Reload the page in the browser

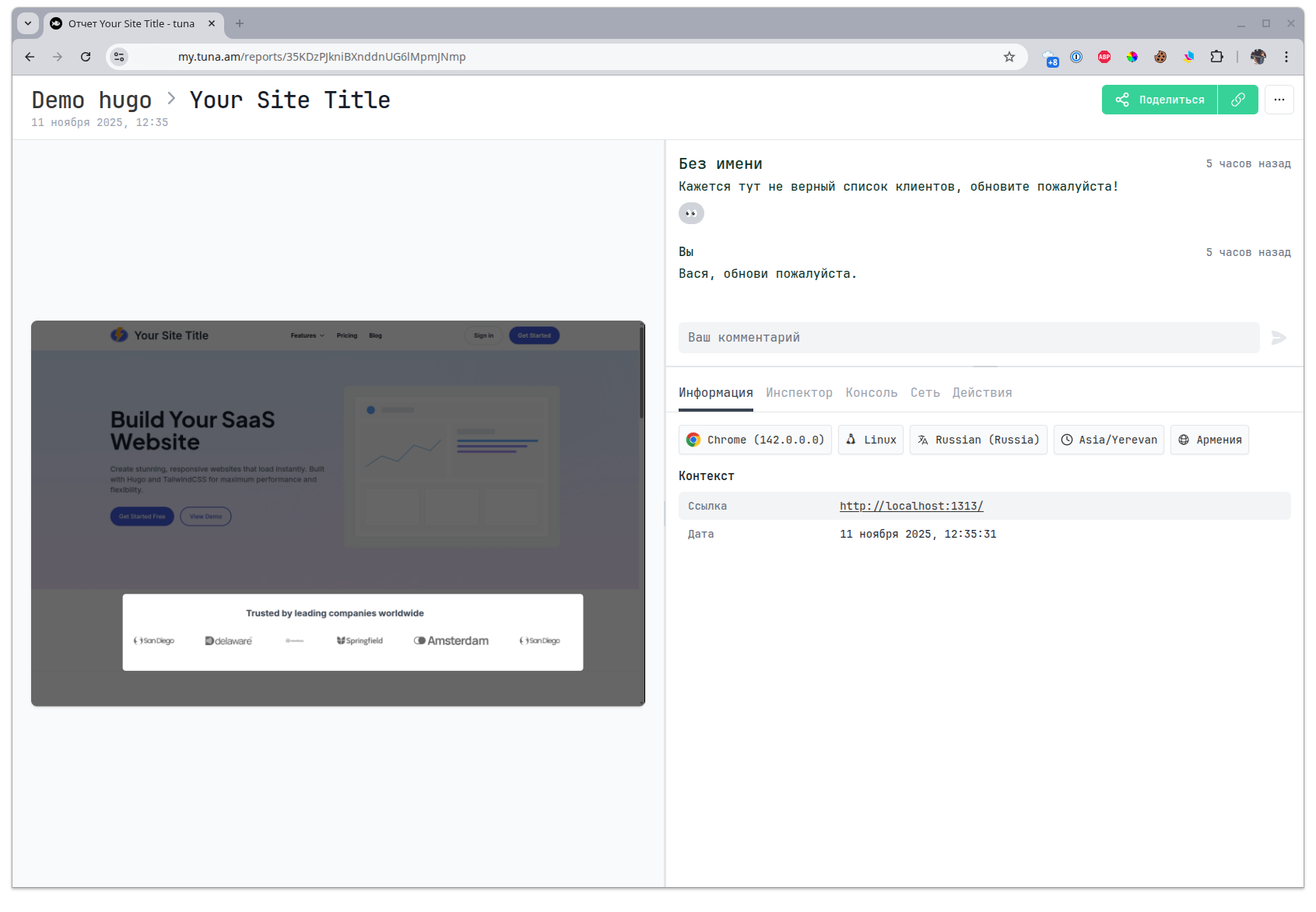click(x=86, y=57)
